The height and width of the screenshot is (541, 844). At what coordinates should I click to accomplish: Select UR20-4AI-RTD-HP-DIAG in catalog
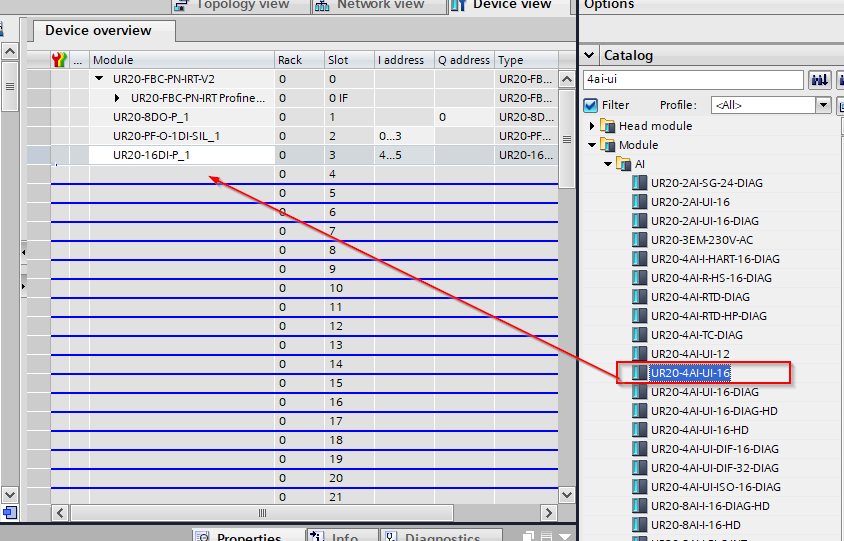click(x=708, y=316)
